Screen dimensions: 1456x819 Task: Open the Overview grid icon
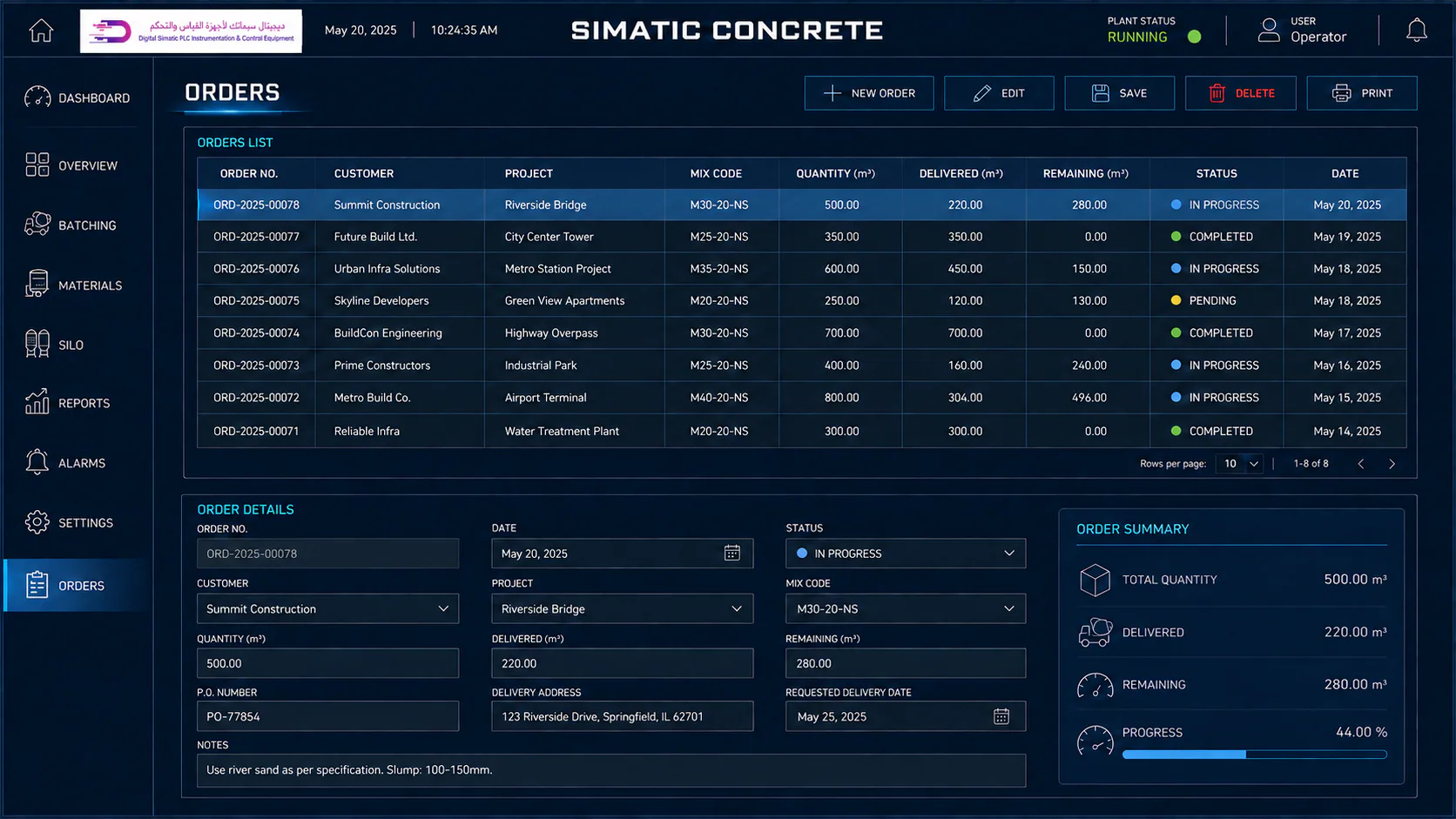(x=37, y=164)
